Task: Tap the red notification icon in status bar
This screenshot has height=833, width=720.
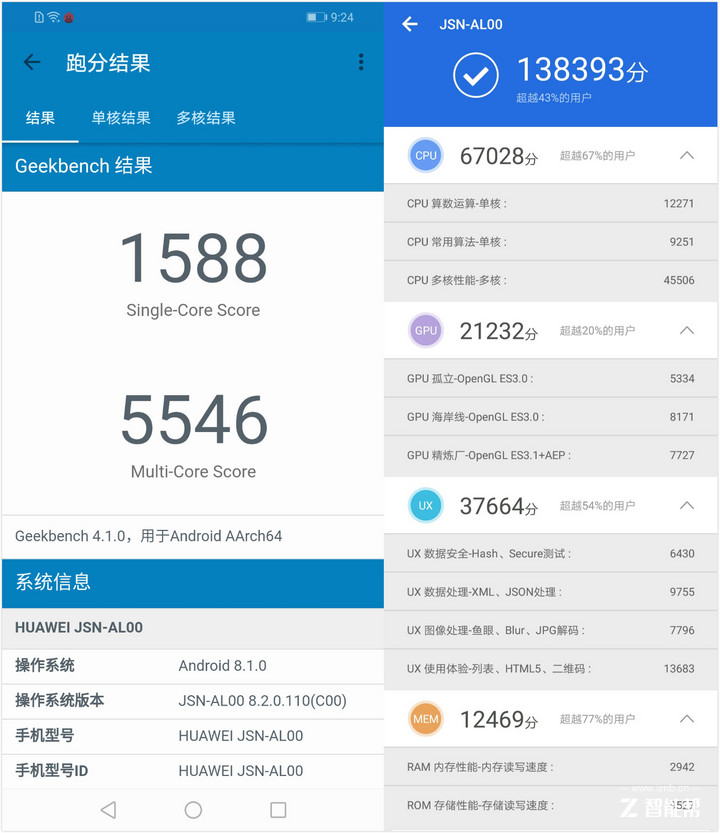Action: tap(69, 18)
